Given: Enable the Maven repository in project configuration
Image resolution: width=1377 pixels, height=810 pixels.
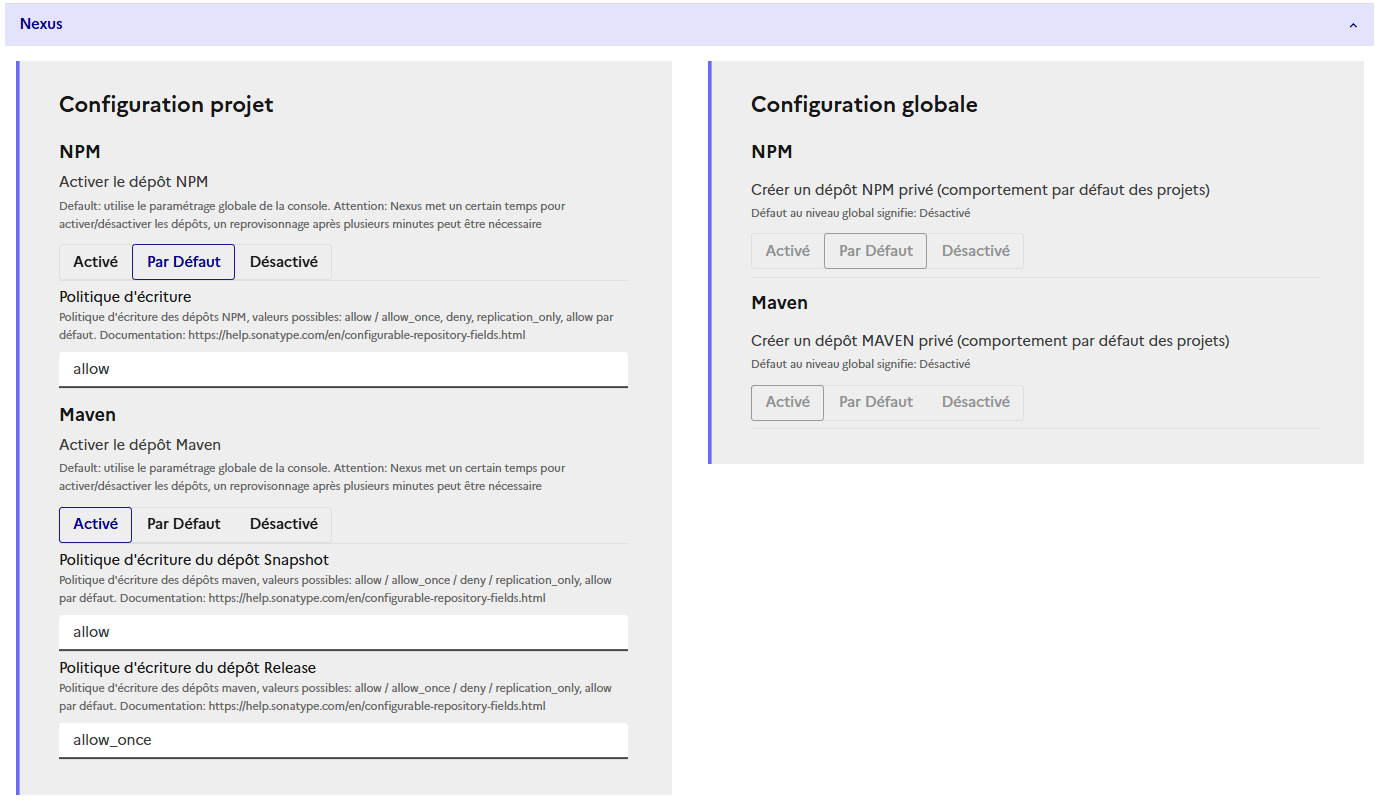Looking at the screenshot, I should 95,524.
